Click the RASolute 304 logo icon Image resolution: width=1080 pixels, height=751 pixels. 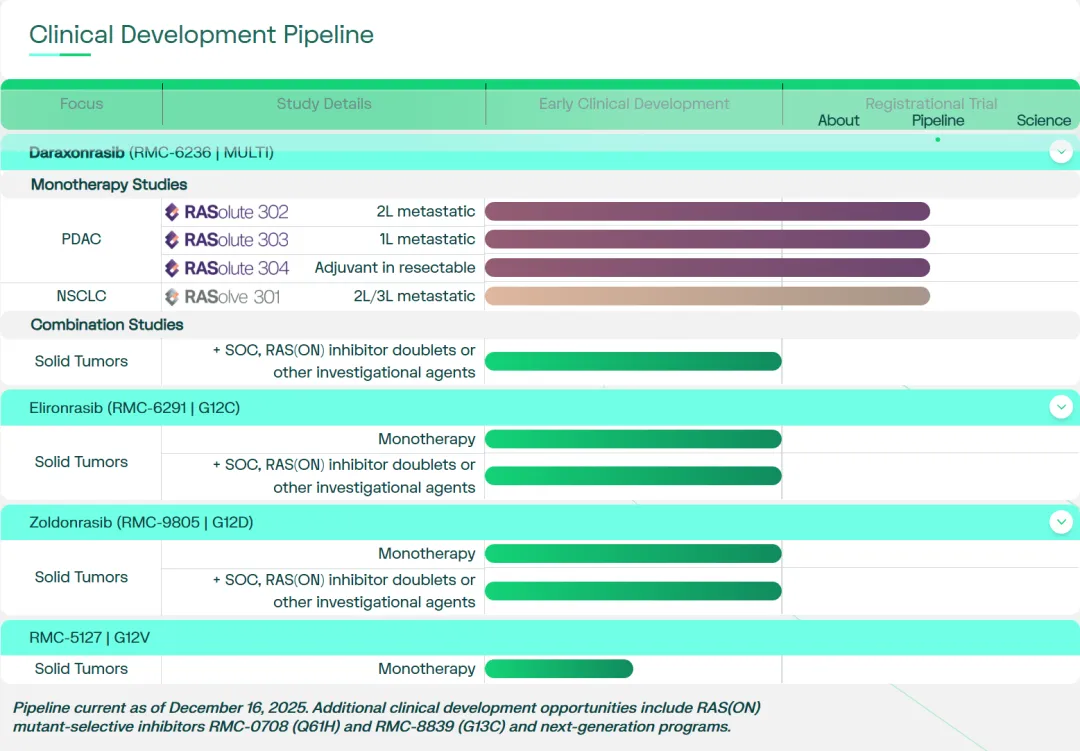pyautogui.click(x=172, y=268)
